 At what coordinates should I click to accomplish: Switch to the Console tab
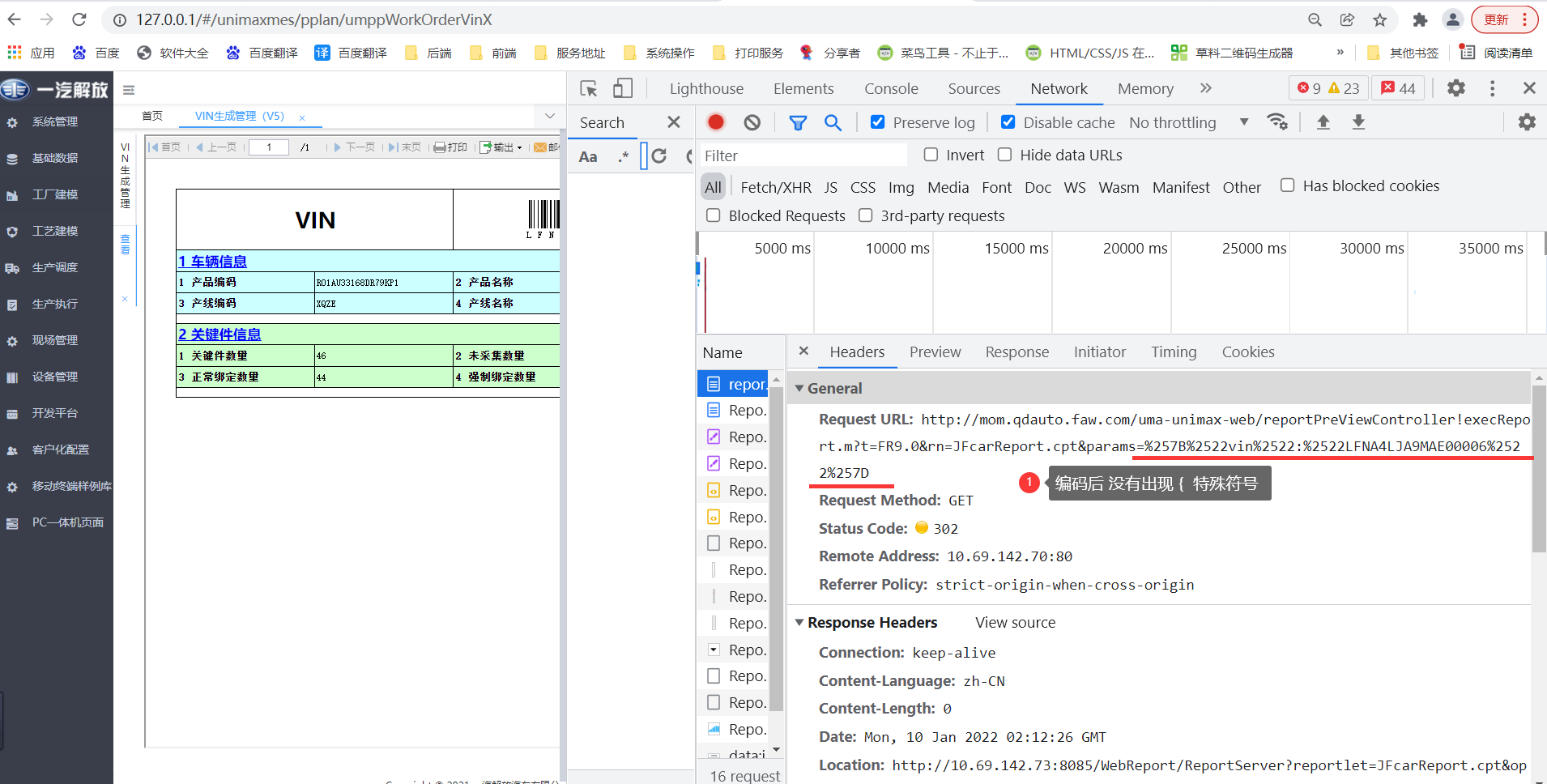pos(891,88)
